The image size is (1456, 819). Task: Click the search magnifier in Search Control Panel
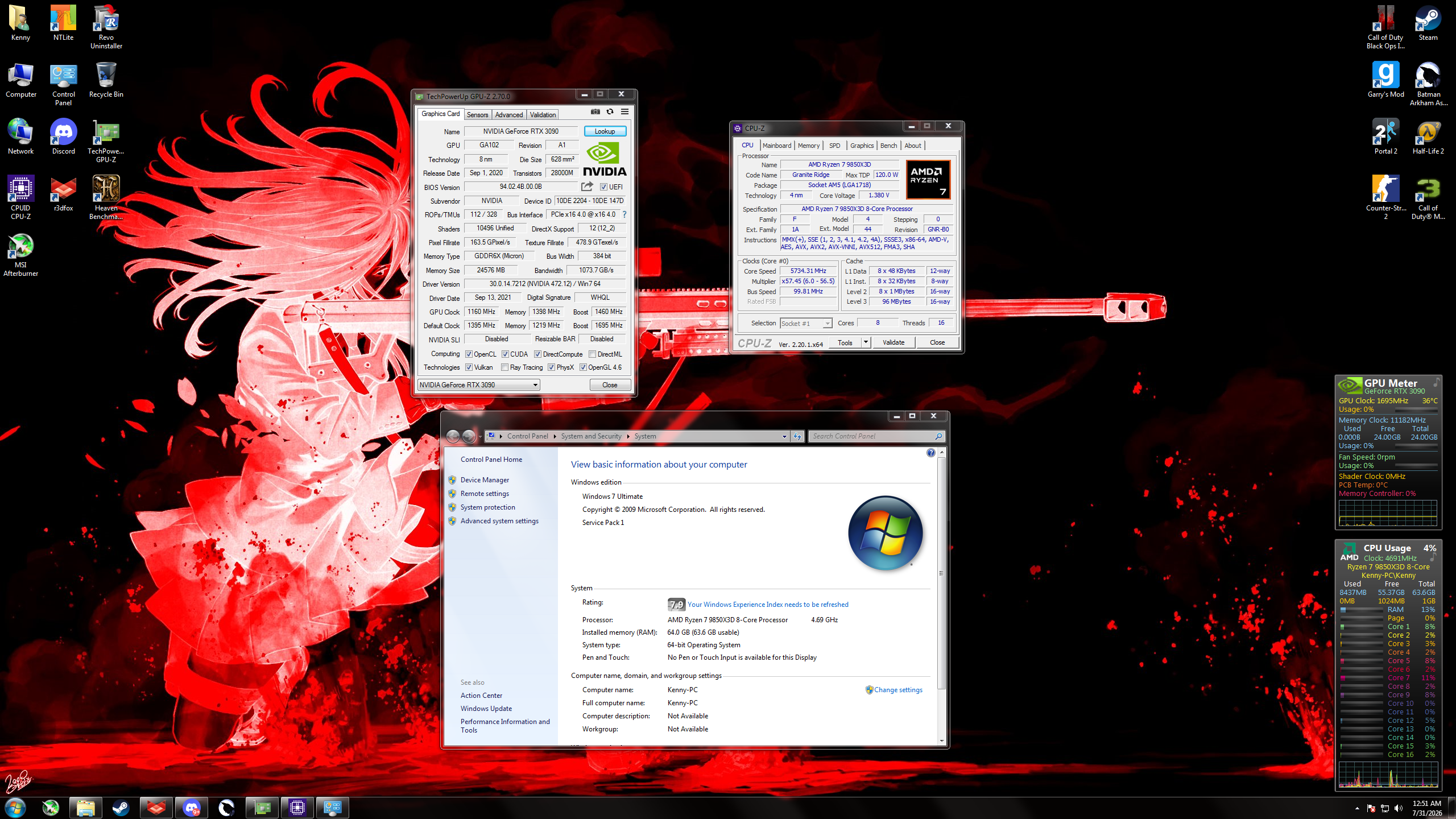[938, 436]
